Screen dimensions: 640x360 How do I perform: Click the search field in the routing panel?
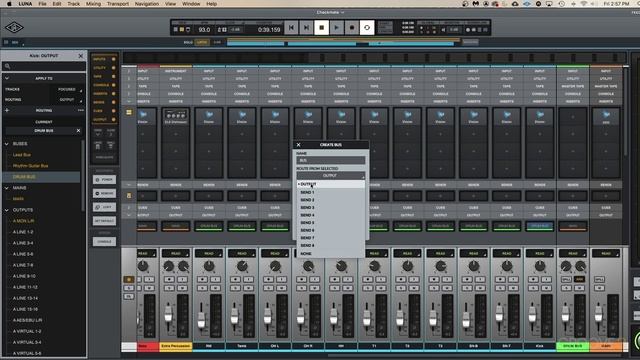point(44,66)
